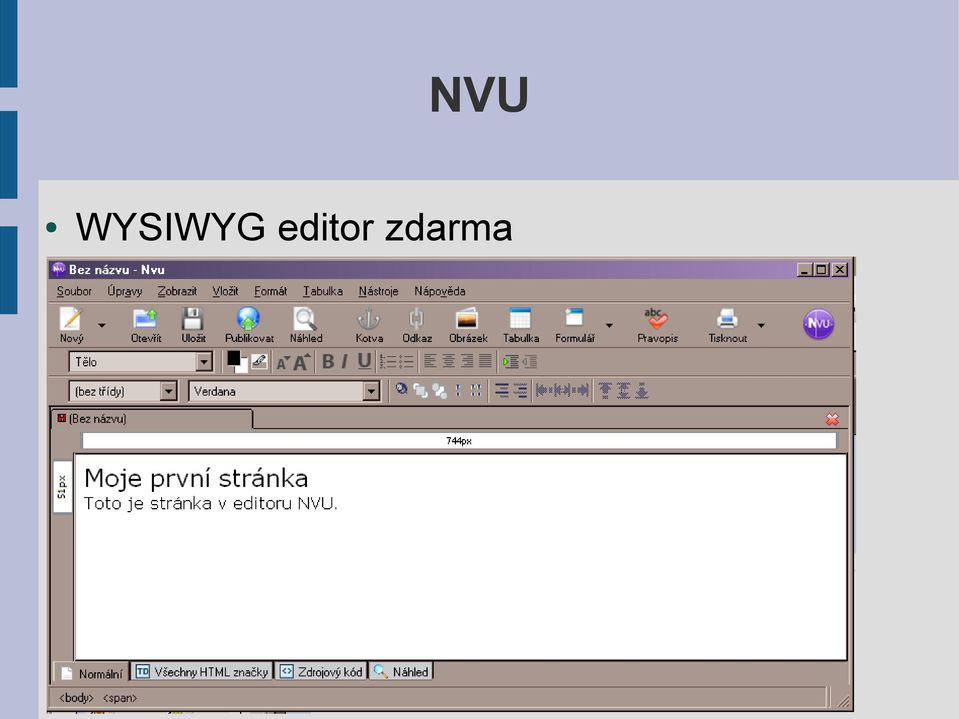
Task: Click the black foreground color swatch
Action: (233, 358)
